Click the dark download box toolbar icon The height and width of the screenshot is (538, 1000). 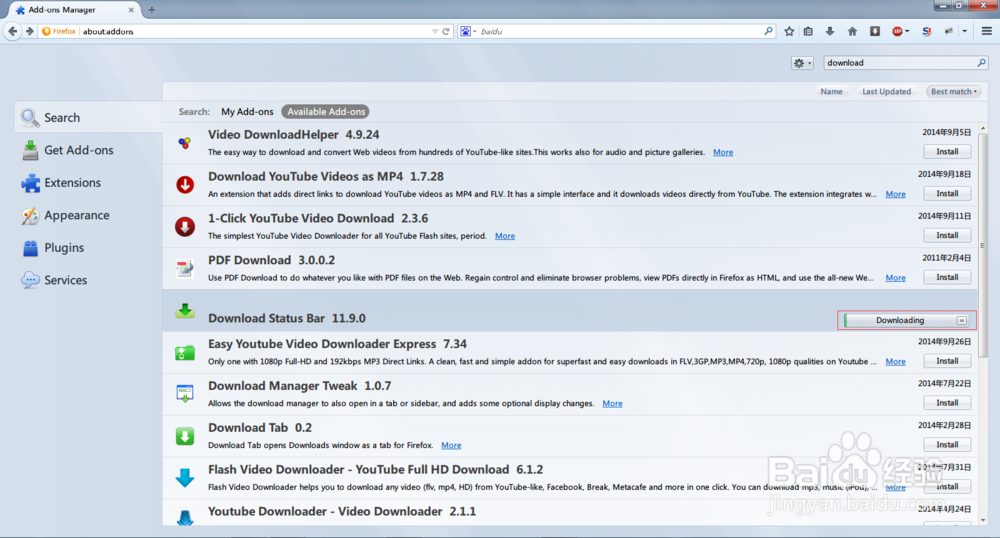point(875,31)
